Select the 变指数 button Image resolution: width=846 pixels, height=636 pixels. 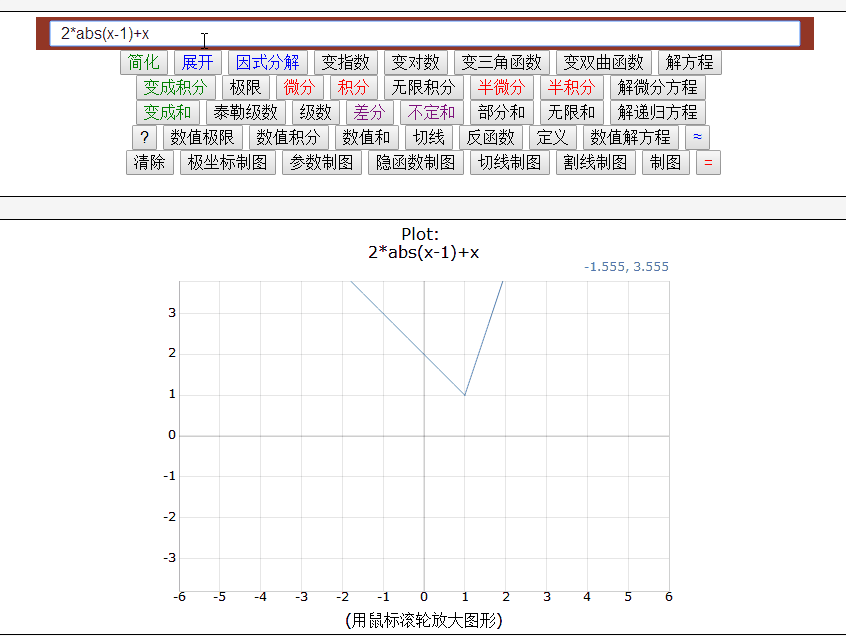[345, 63]
